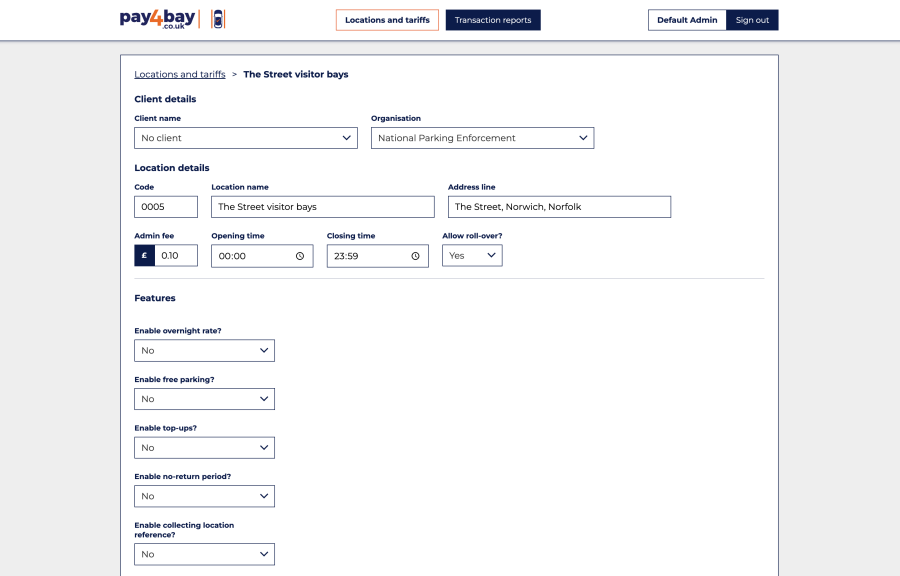Click the 'Allow roll-over?' label
The image size is (900, 576).
point(472,236)
